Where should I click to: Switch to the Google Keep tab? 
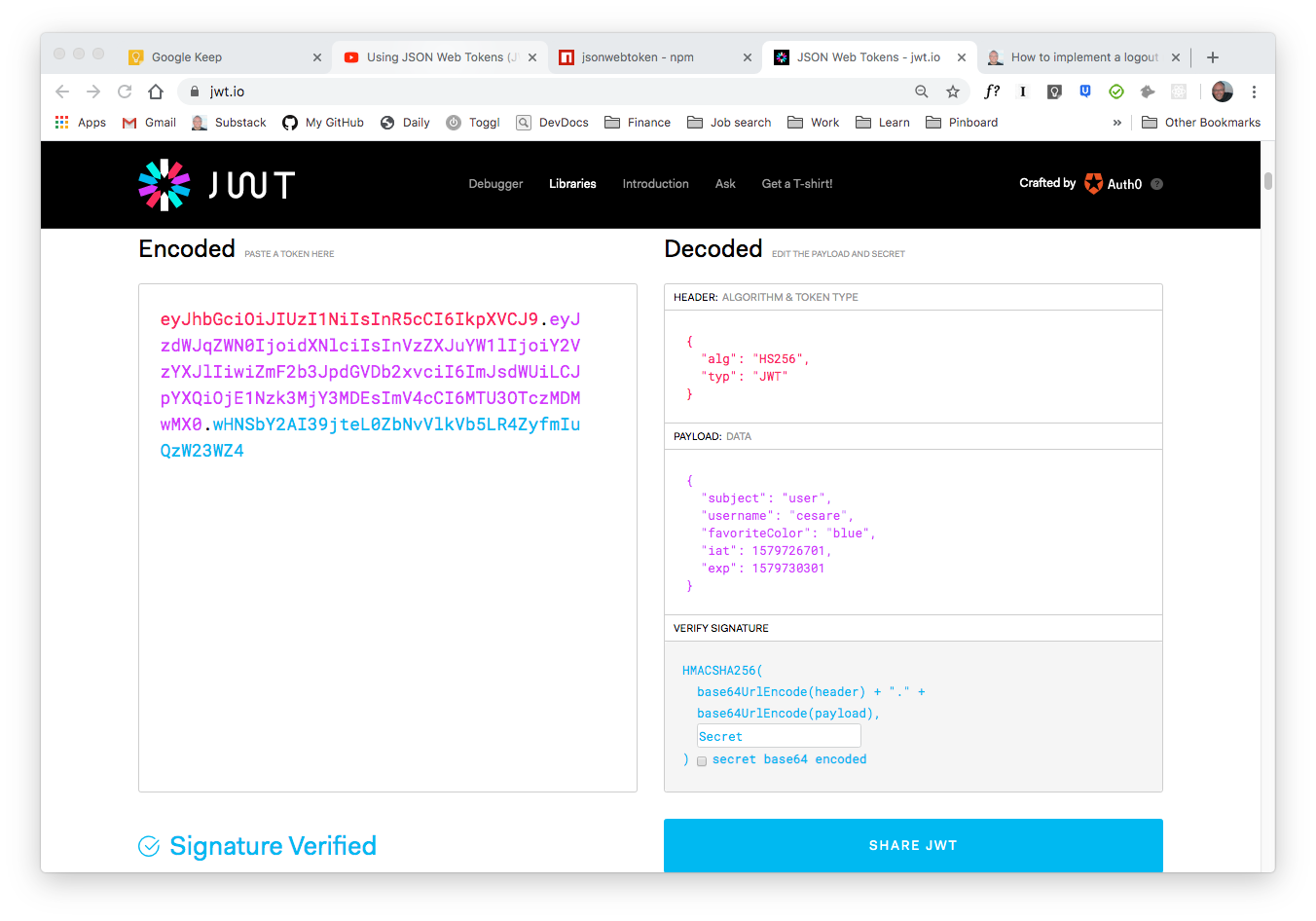[224, 57]
